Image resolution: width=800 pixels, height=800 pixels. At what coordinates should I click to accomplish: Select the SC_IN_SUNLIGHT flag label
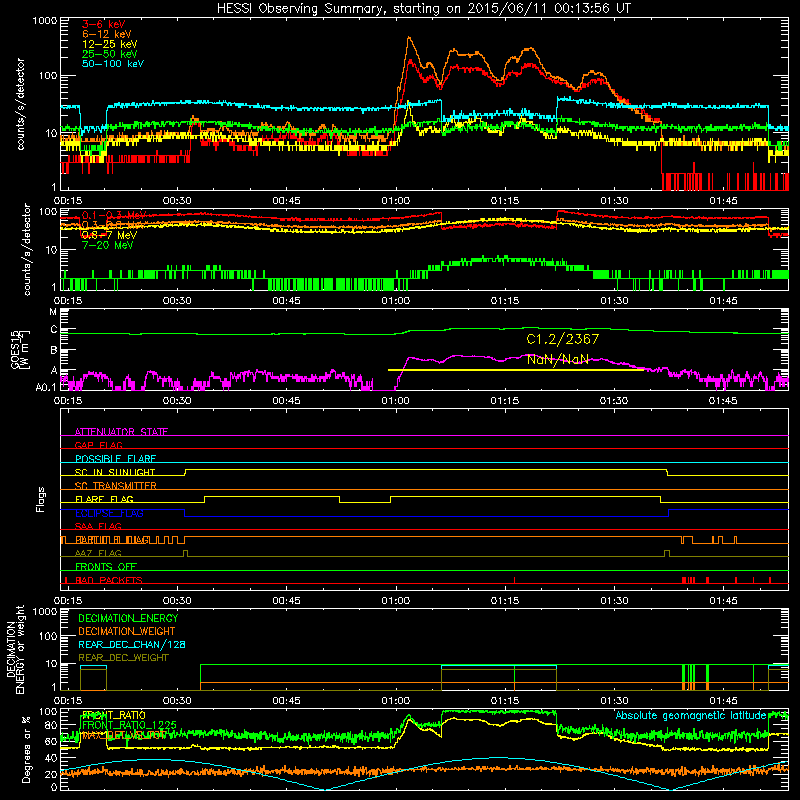(115, 472)
